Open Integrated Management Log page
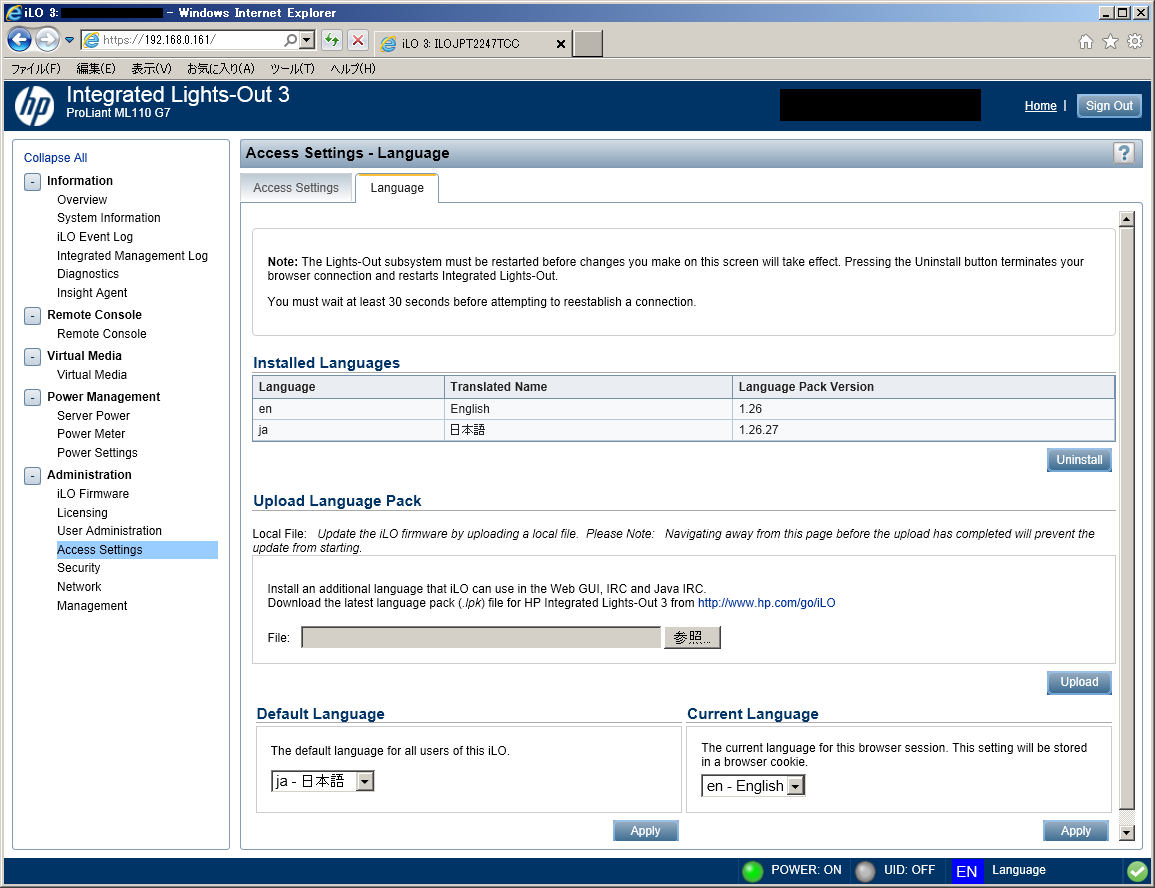1155x888 pixels. click(132, 256)
